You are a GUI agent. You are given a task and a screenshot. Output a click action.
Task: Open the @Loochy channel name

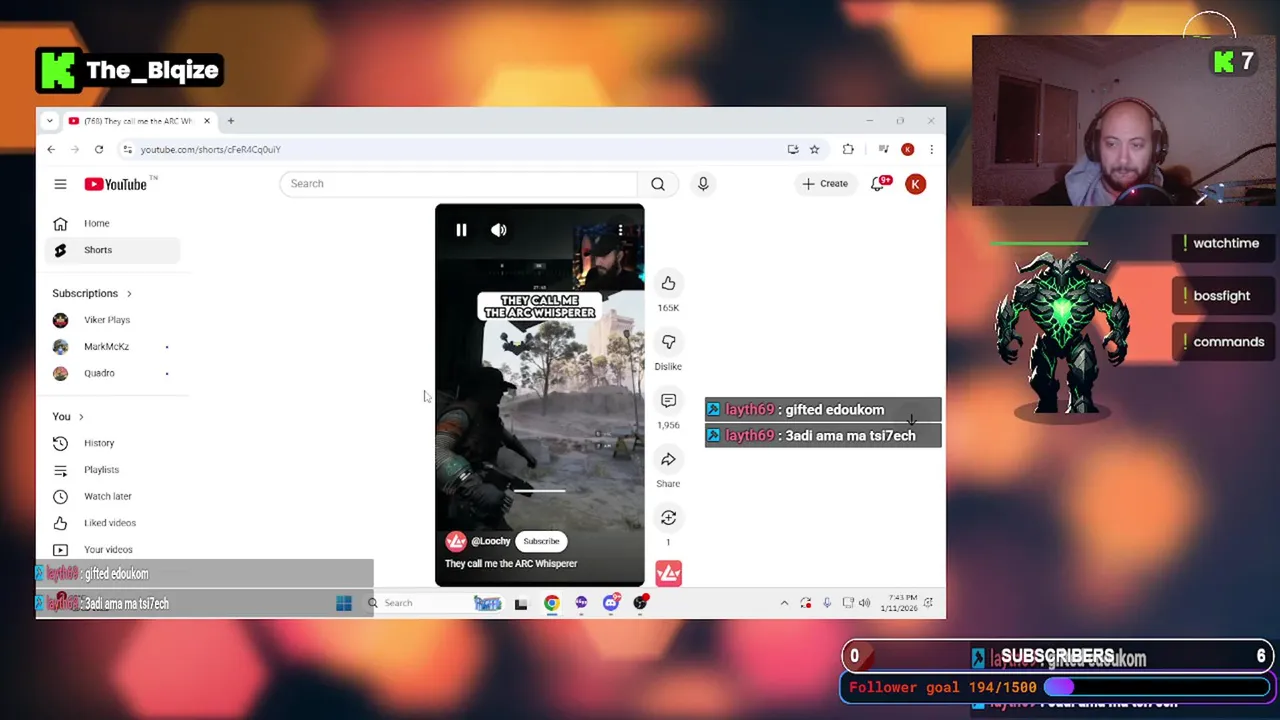491,541
